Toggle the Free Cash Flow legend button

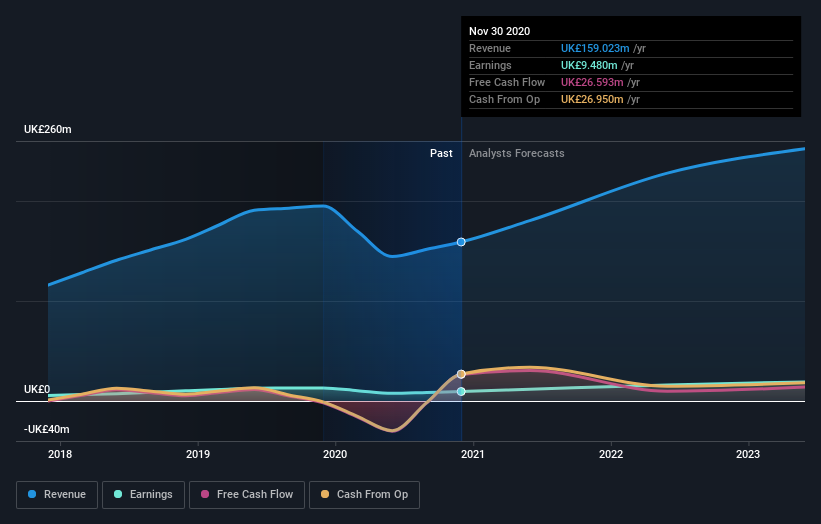(x=247, y=495)
